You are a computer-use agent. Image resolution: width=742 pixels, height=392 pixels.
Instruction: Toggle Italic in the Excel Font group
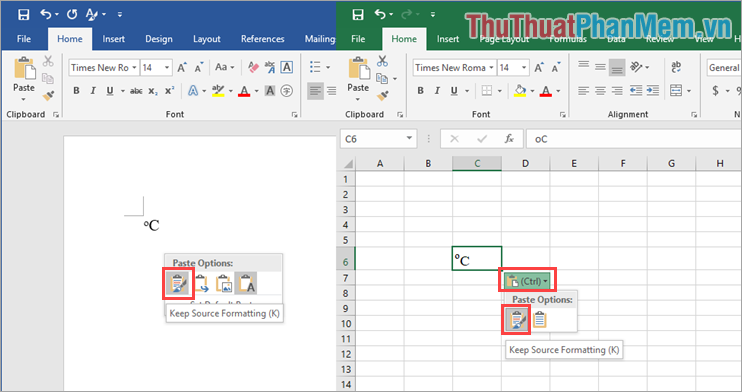(437, 90)
